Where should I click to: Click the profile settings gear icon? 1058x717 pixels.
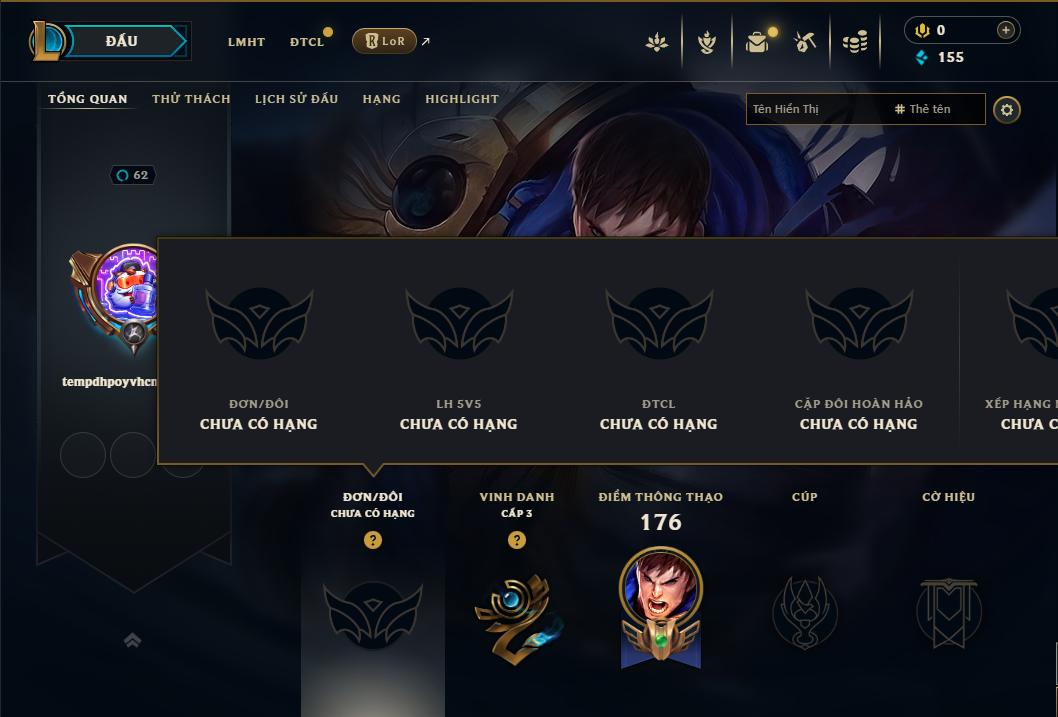1007,109
